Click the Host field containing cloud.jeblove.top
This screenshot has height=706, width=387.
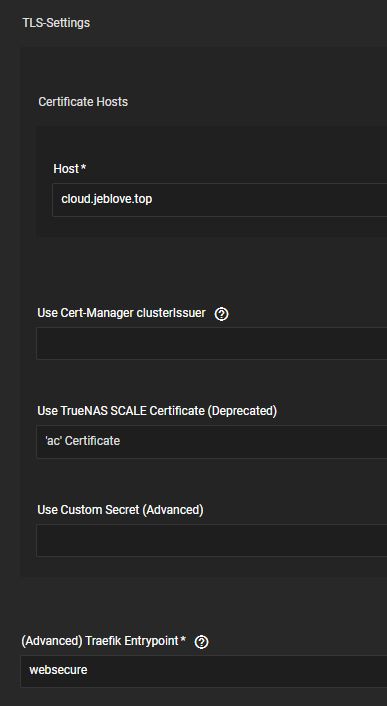point(220,199)
